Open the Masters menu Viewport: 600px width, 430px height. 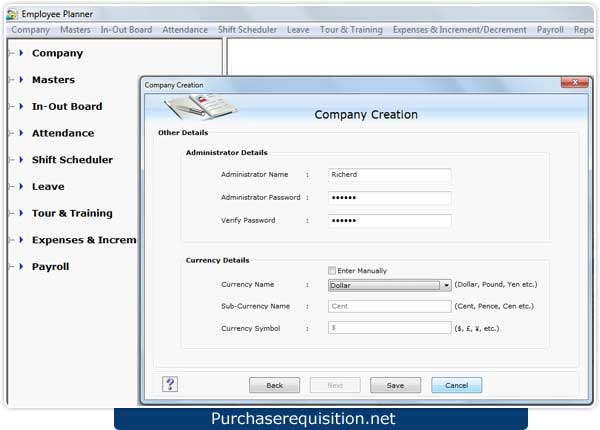pos(75,30)
